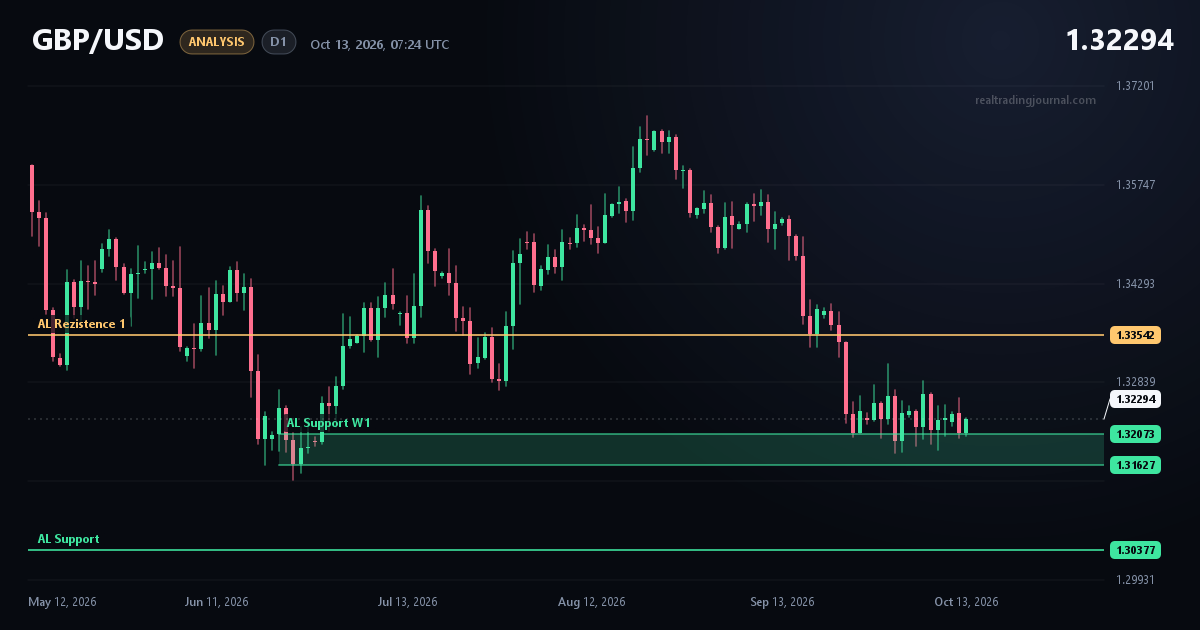Click the Jun 11, 2026 date label
The width and height of the screenshot is (1200, 630).
[x=217, y=602]
